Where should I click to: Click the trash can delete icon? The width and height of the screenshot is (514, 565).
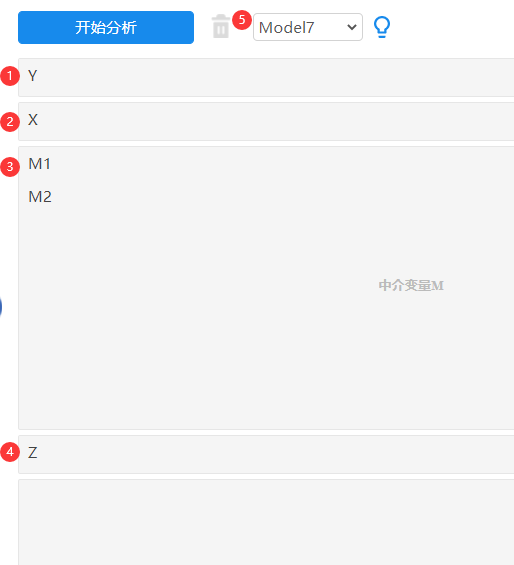221,26
